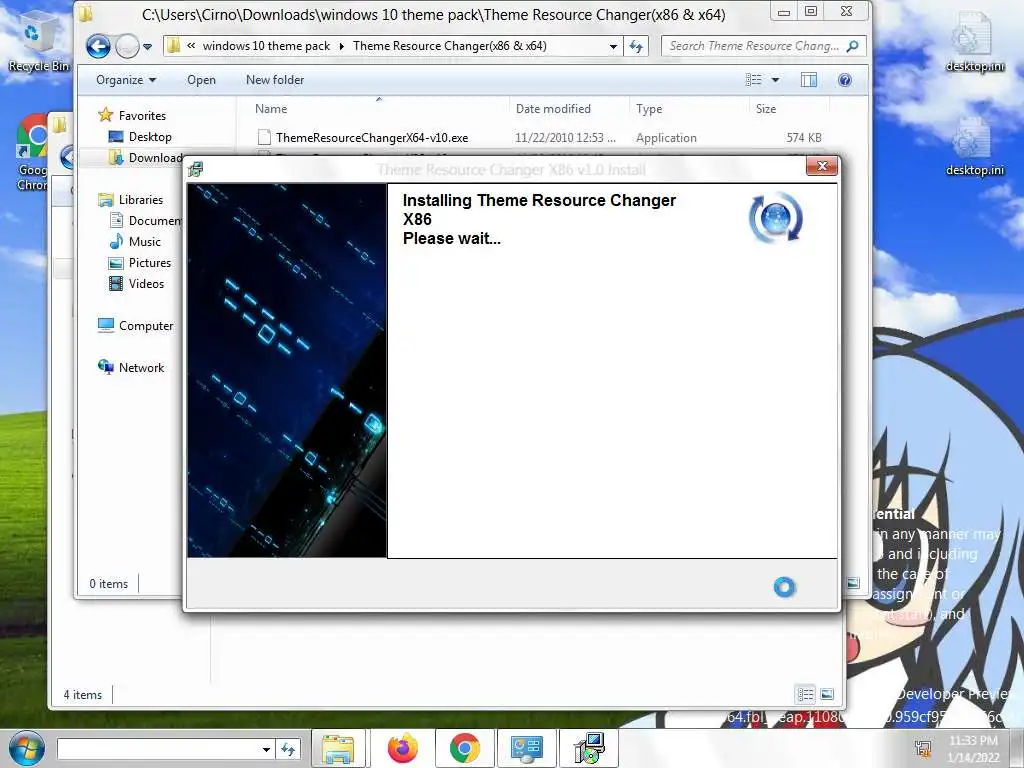Click the Back arrow in Explorer
Viewport: 1024px width, 768px height.
click(x=98, y=46)
